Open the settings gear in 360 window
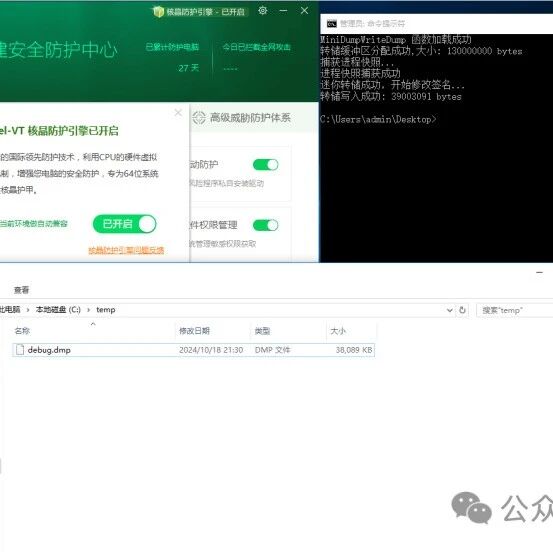This screenshot has width=553, height=552. (262, 11)
